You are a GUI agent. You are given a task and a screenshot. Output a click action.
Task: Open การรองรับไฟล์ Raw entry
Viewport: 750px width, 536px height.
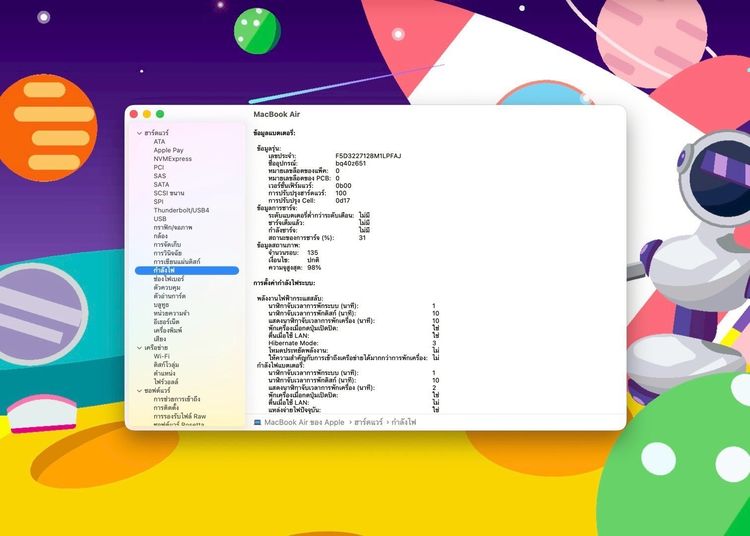point(179,416)
